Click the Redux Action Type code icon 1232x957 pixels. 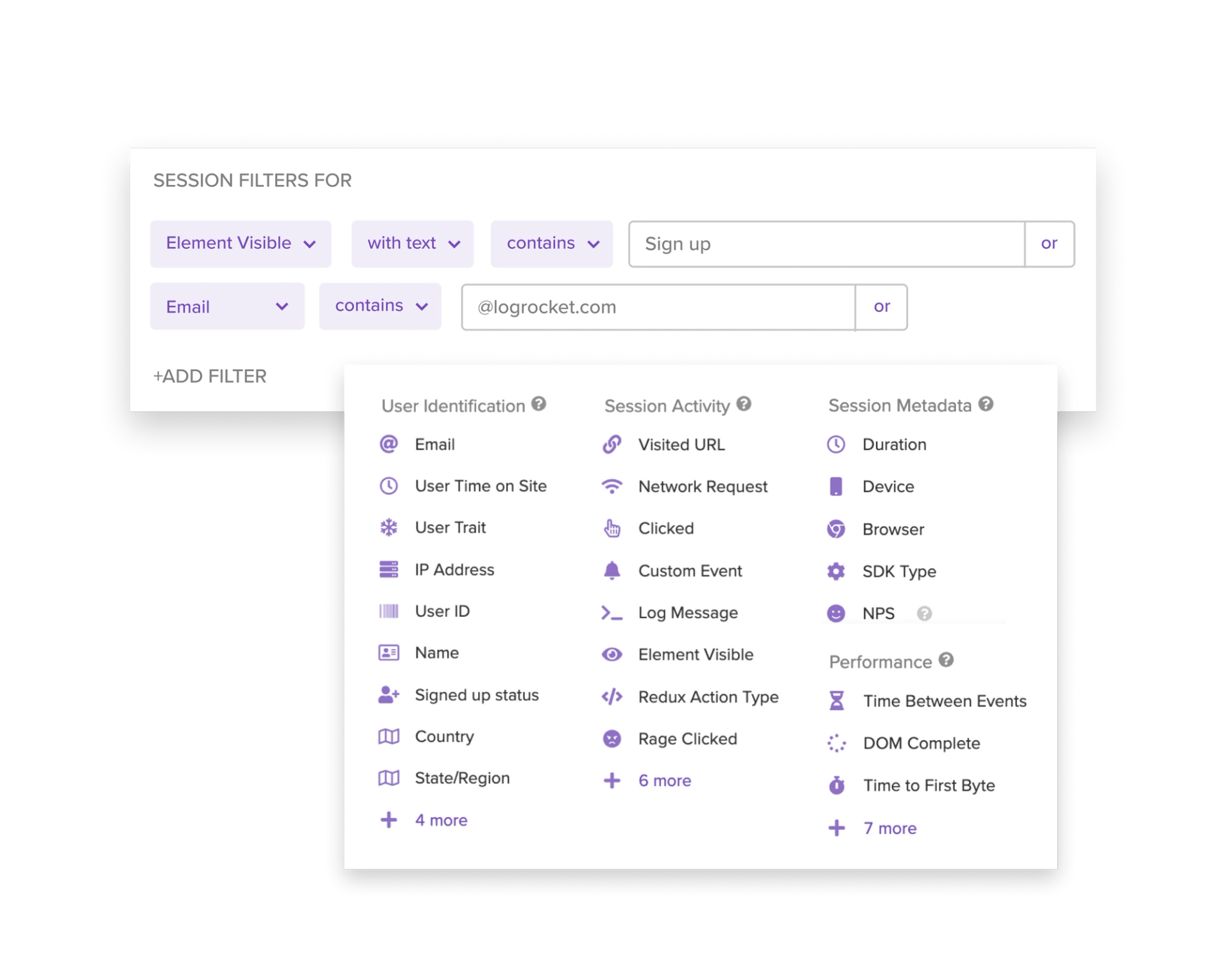pos(612,697)
